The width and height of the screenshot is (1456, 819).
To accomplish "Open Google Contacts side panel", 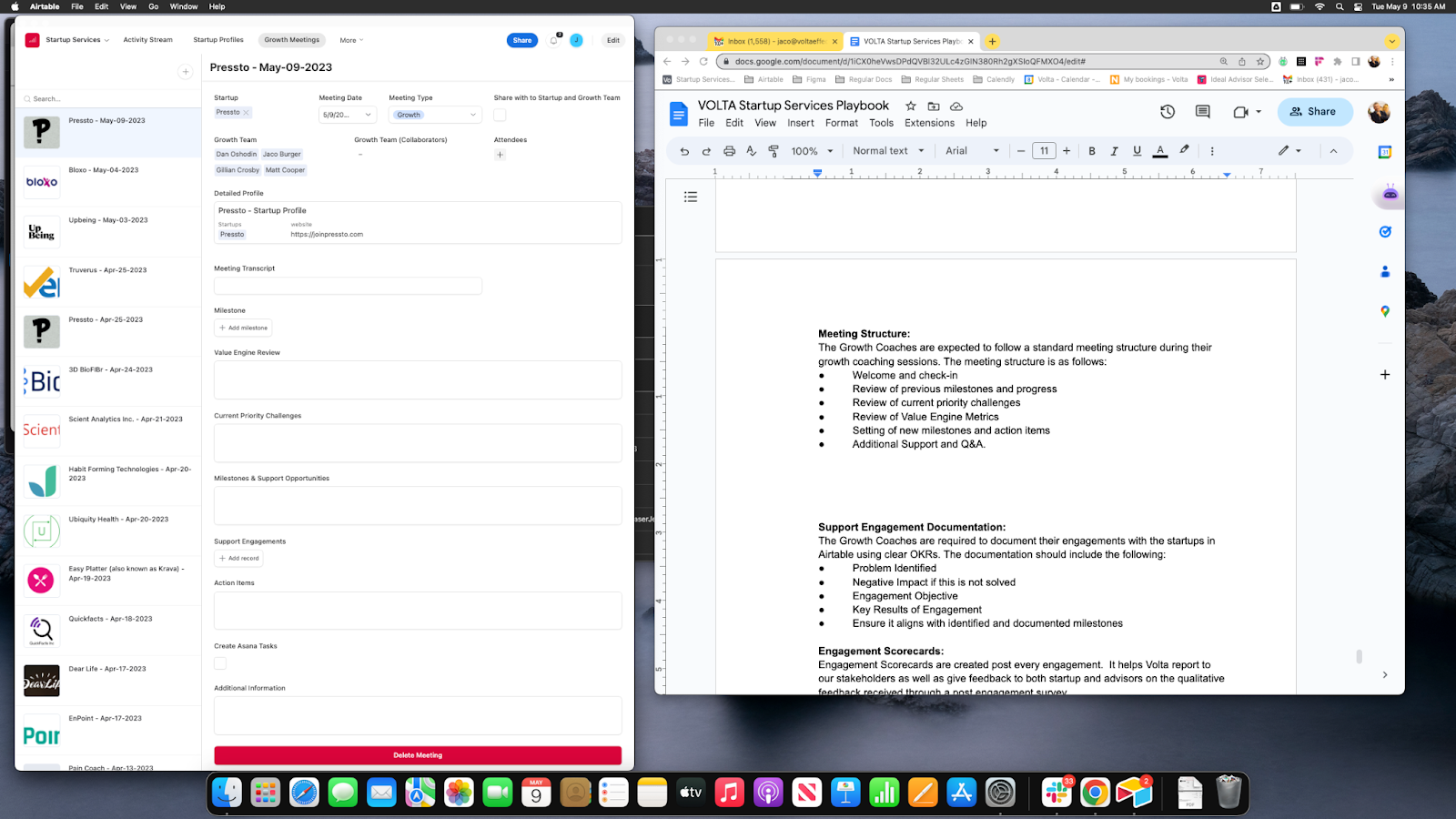I will 1385,271.
